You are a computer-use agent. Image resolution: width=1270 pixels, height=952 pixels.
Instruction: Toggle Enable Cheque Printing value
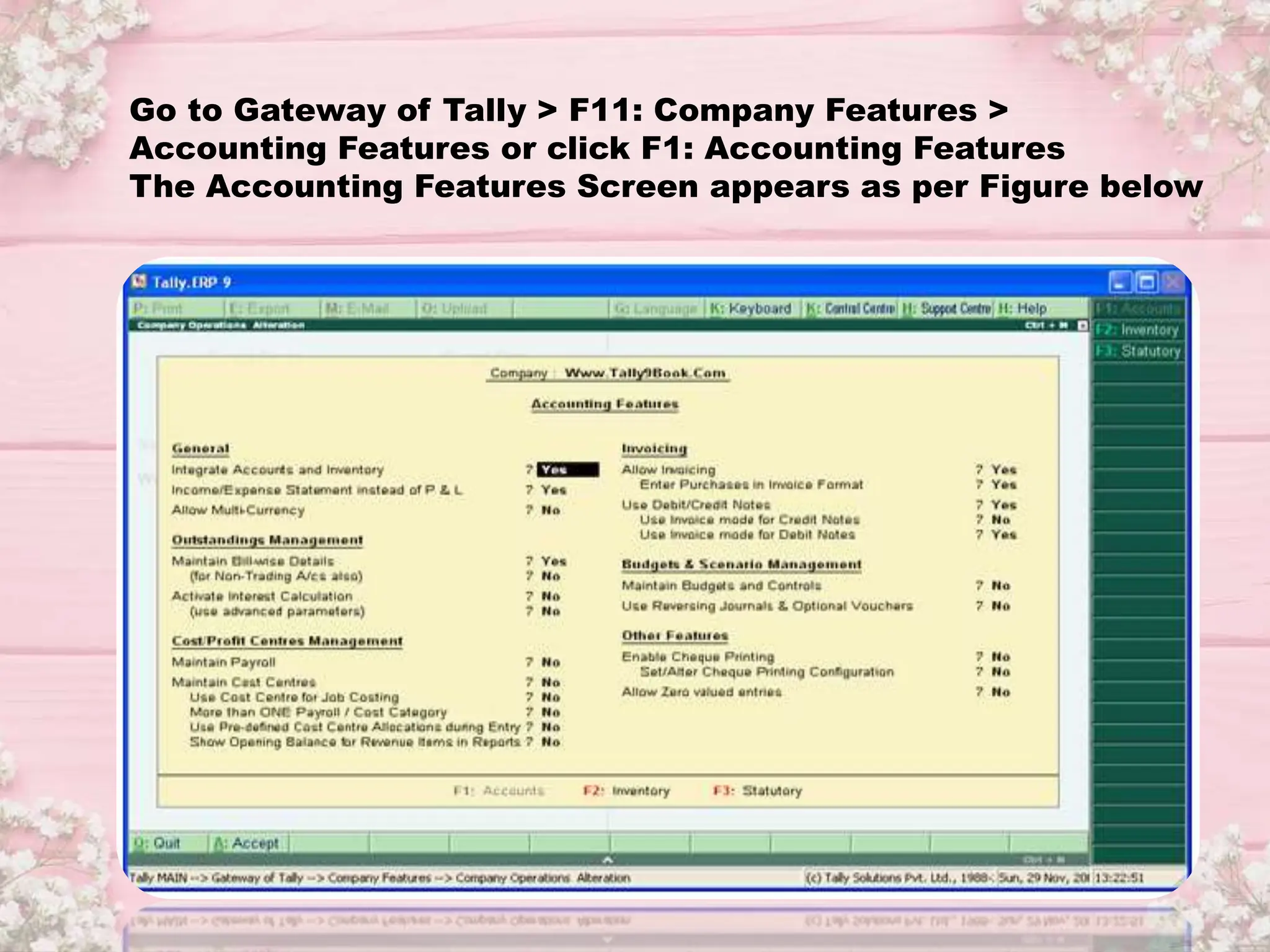coord(1000,657)
